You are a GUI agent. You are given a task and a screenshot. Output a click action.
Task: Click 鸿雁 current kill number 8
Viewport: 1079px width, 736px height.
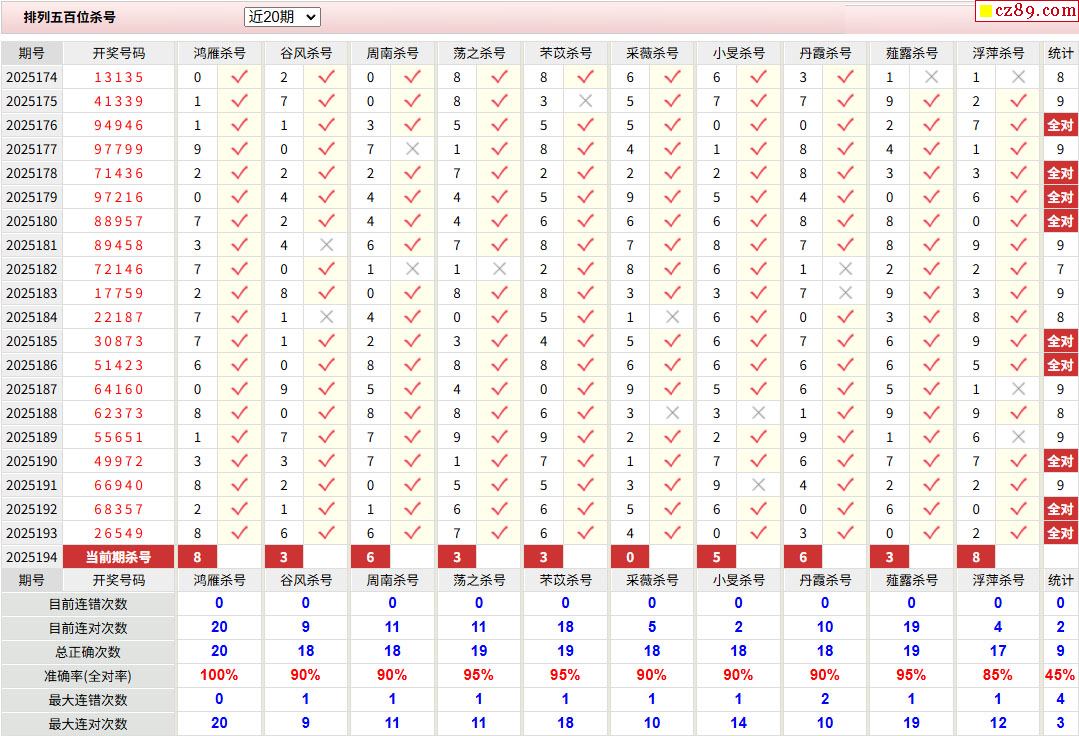click(x=197, y=557)
